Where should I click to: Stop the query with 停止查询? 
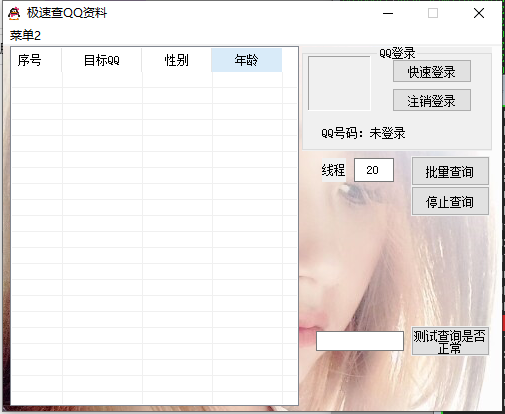[450, 201]
